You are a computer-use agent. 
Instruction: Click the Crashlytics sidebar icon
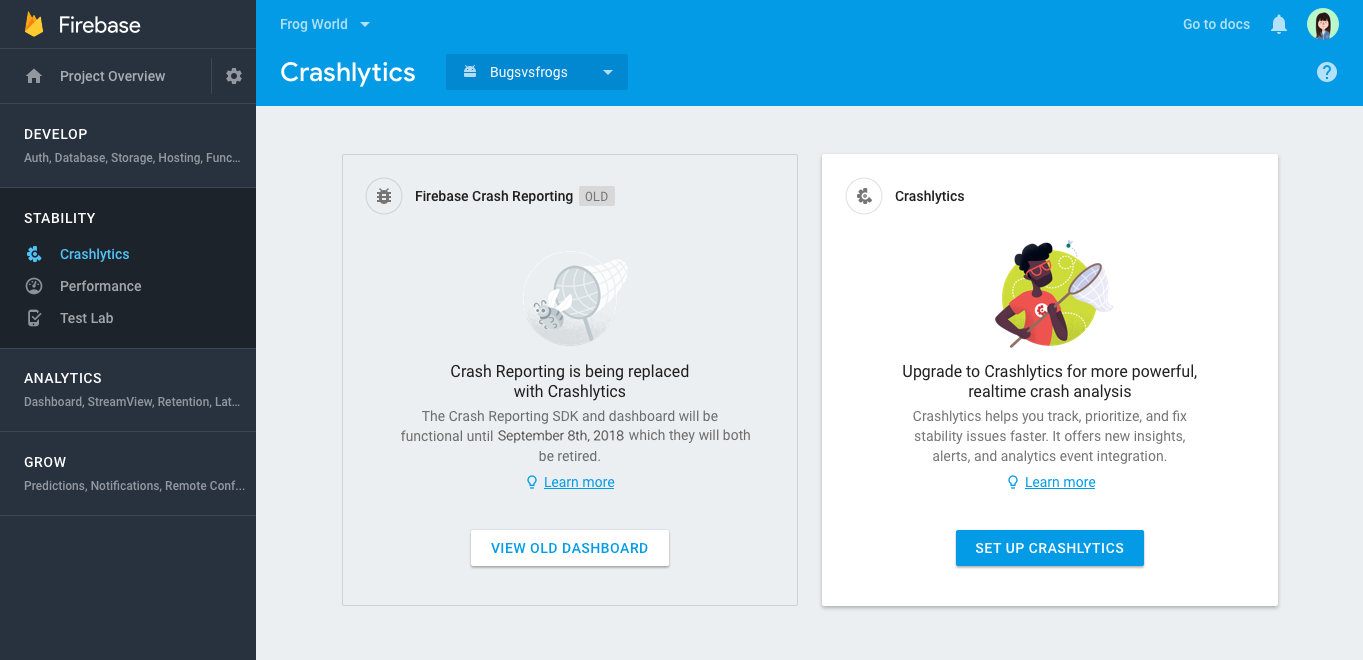34,254
